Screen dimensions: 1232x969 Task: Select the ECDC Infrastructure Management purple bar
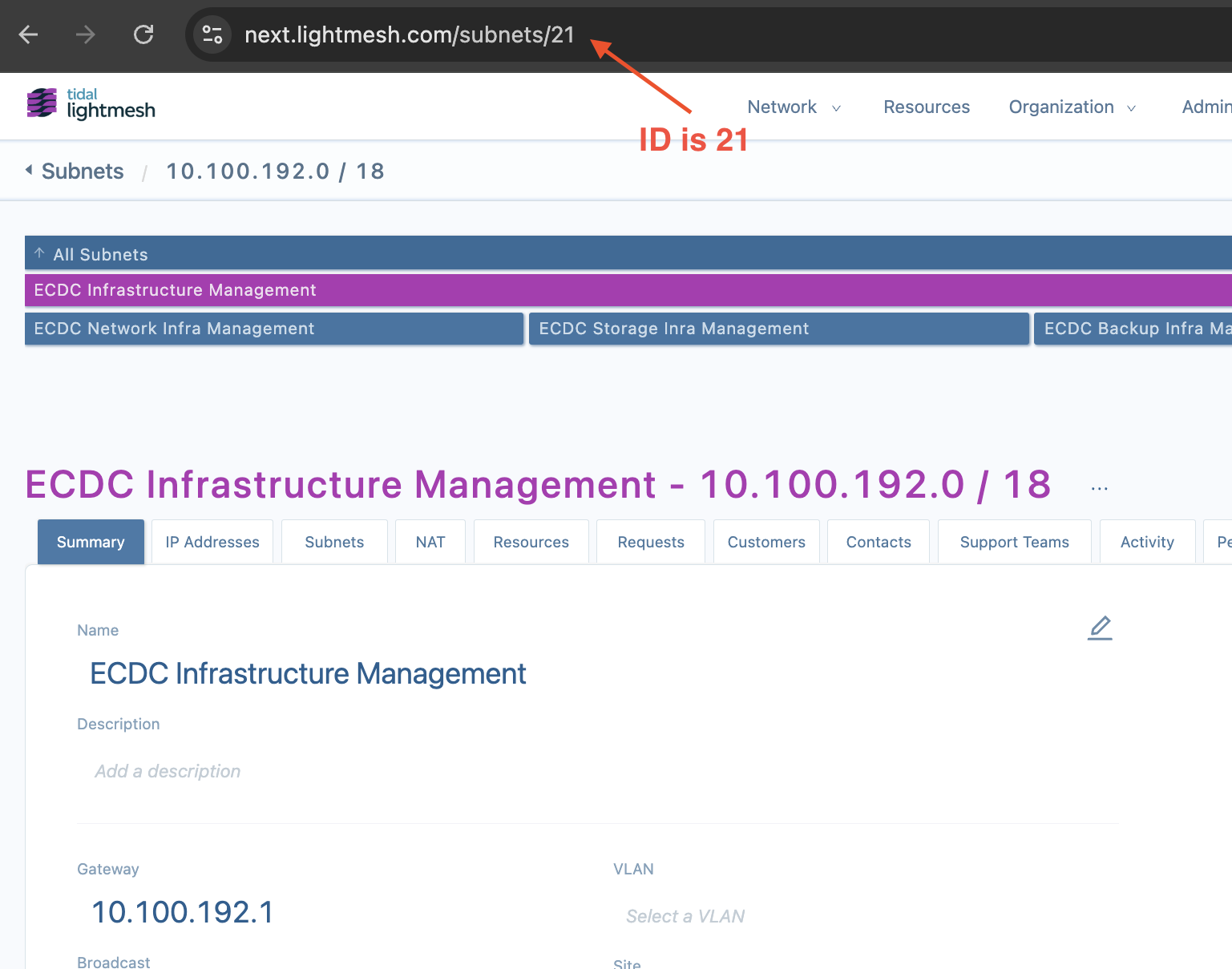coord(628,289)
